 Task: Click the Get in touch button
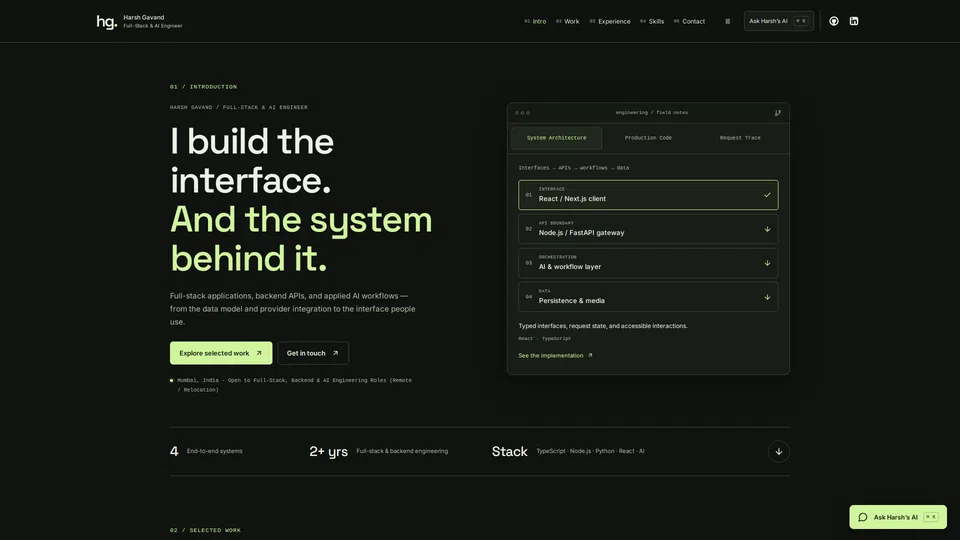313,353
